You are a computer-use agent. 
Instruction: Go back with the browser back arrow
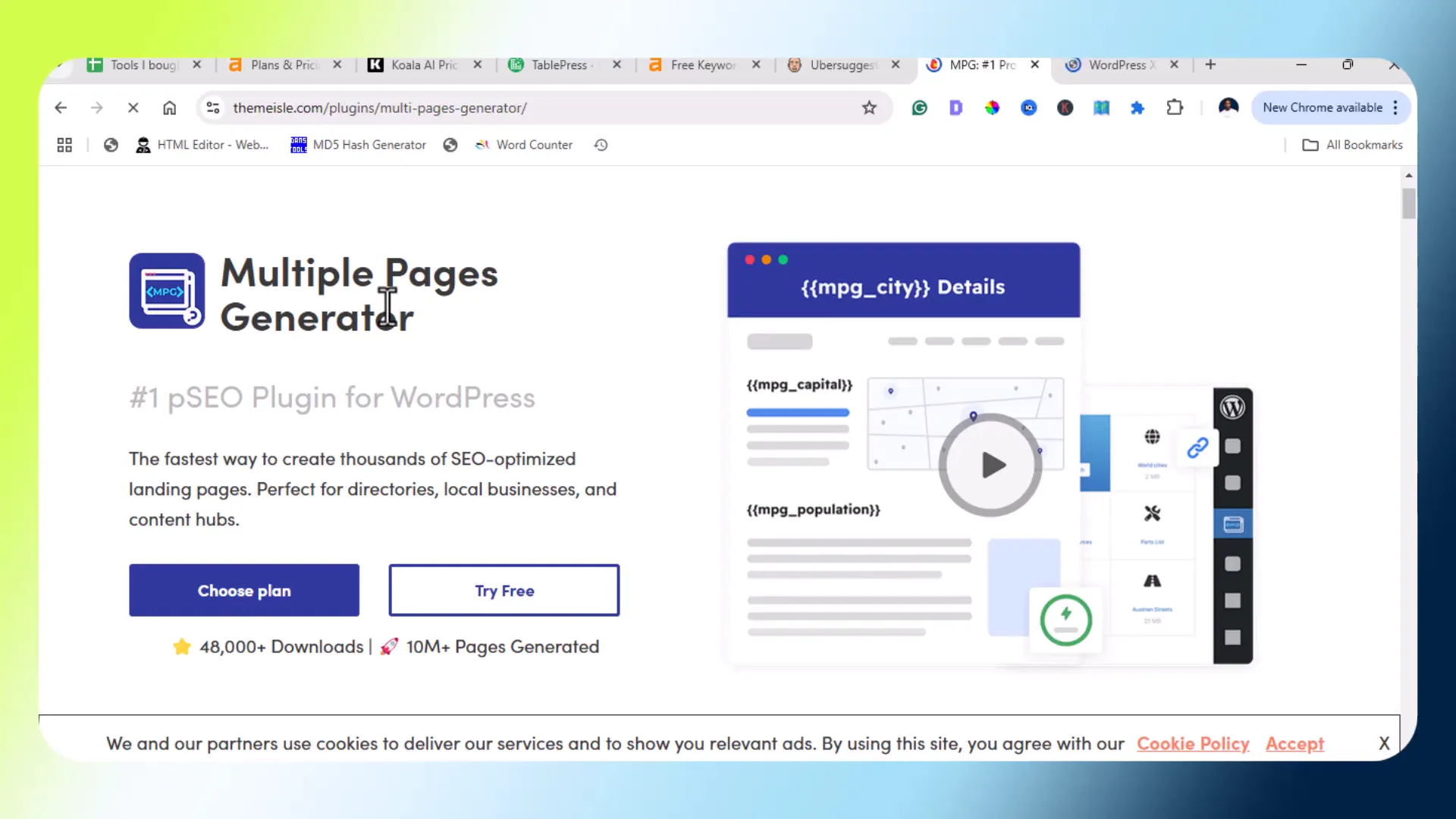pyautogui.click(x=61, y=108)
